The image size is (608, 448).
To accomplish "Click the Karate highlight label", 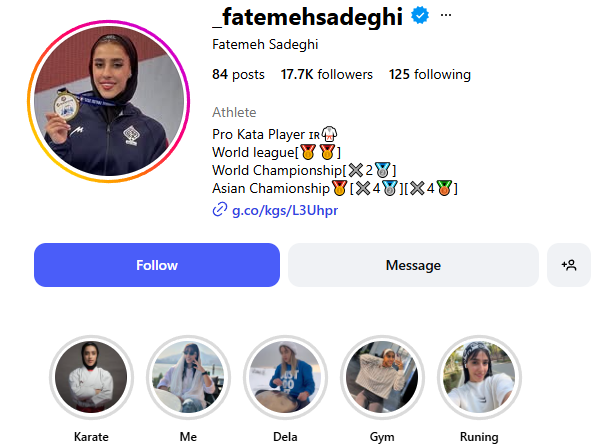I will point(91,437).
